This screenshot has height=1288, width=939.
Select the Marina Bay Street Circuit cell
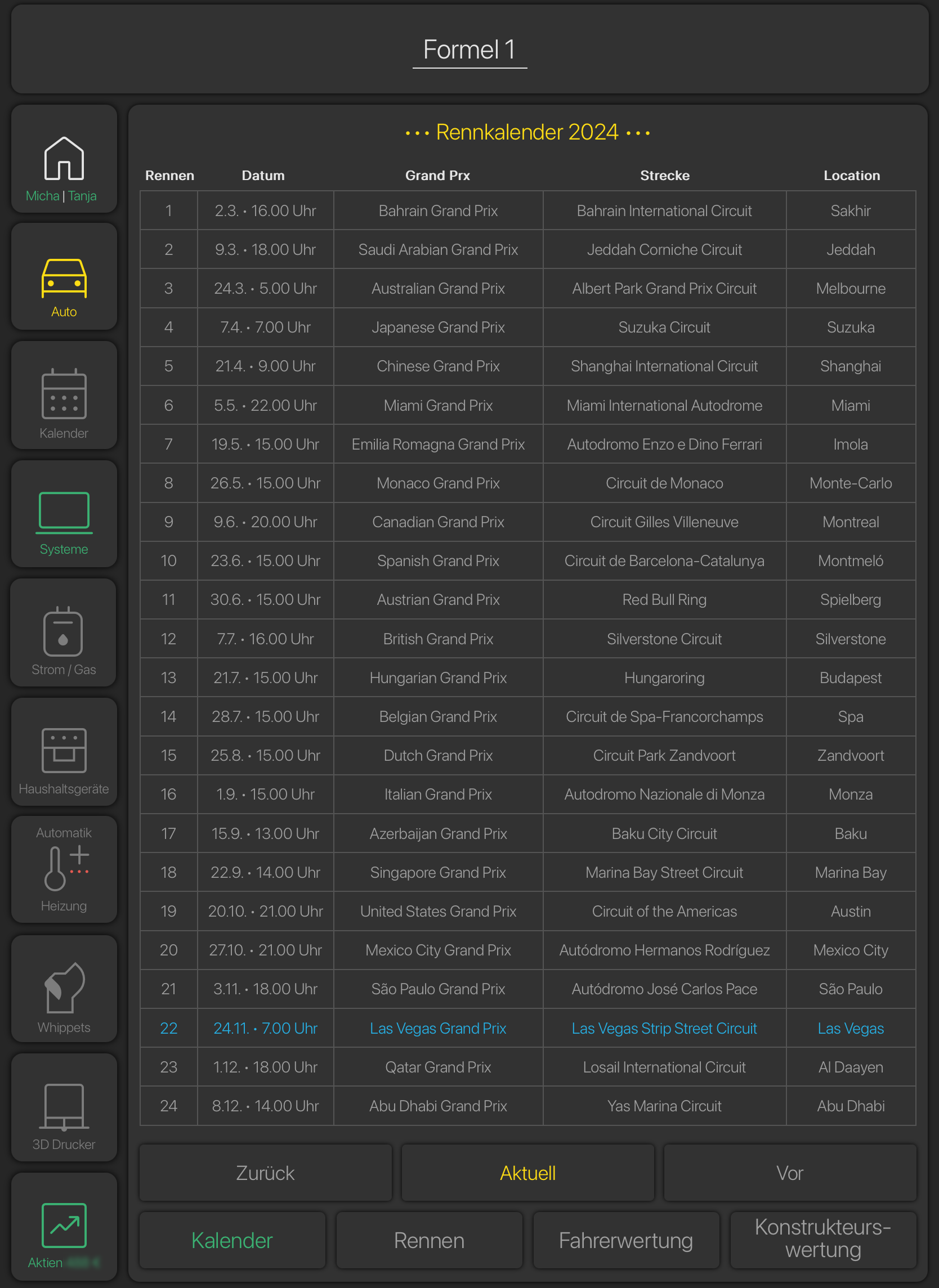pyautogui.click(x=664, y=872)
